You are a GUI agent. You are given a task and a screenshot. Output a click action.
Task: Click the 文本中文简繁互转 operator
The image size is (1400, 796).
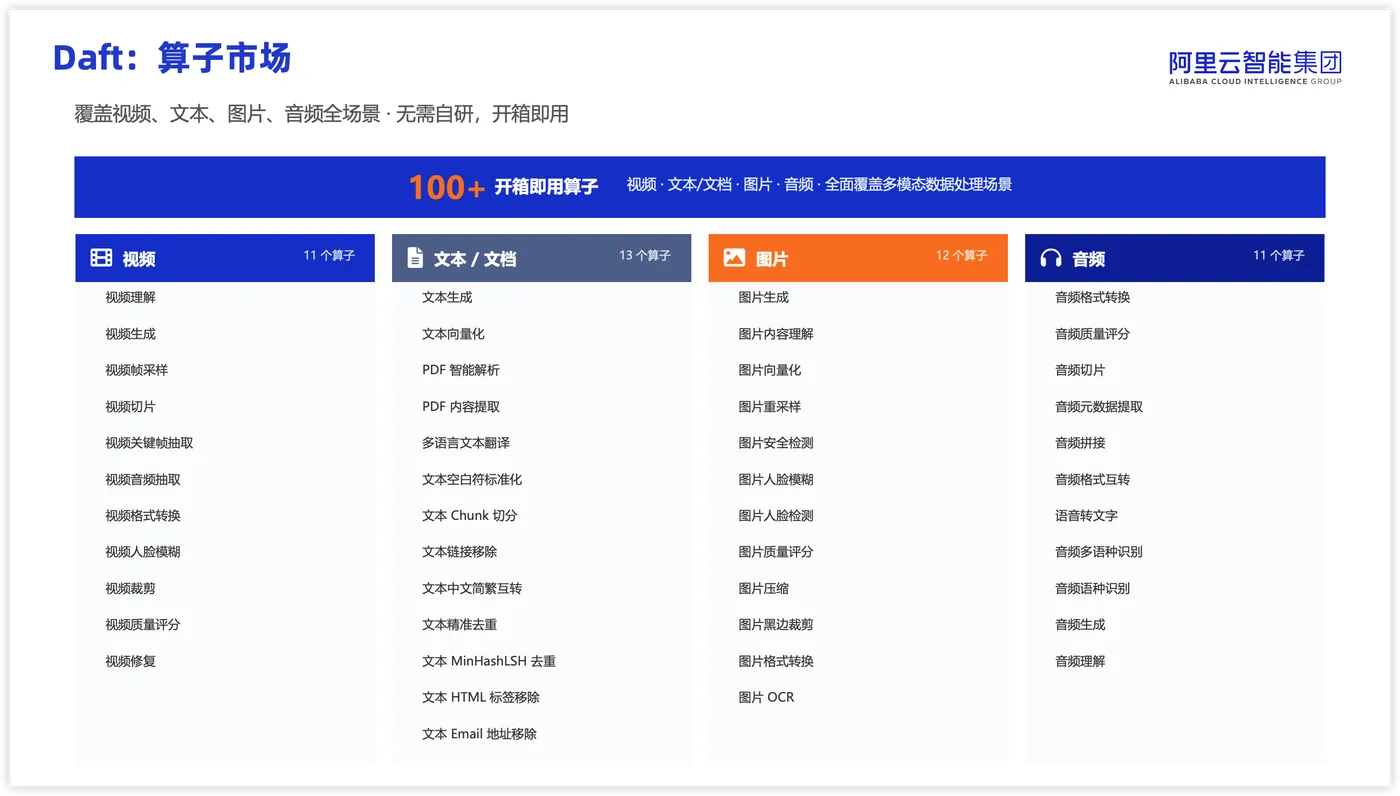[472, 589]
